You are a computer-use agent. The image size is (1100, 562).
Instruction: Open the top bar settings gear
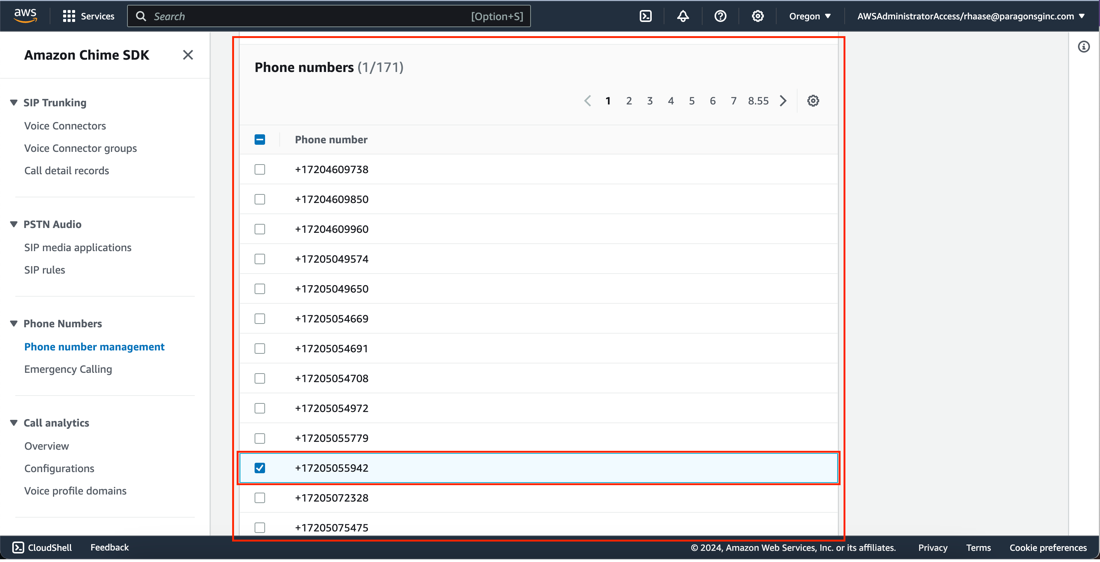pyautogui.click(x=758, y=16)
